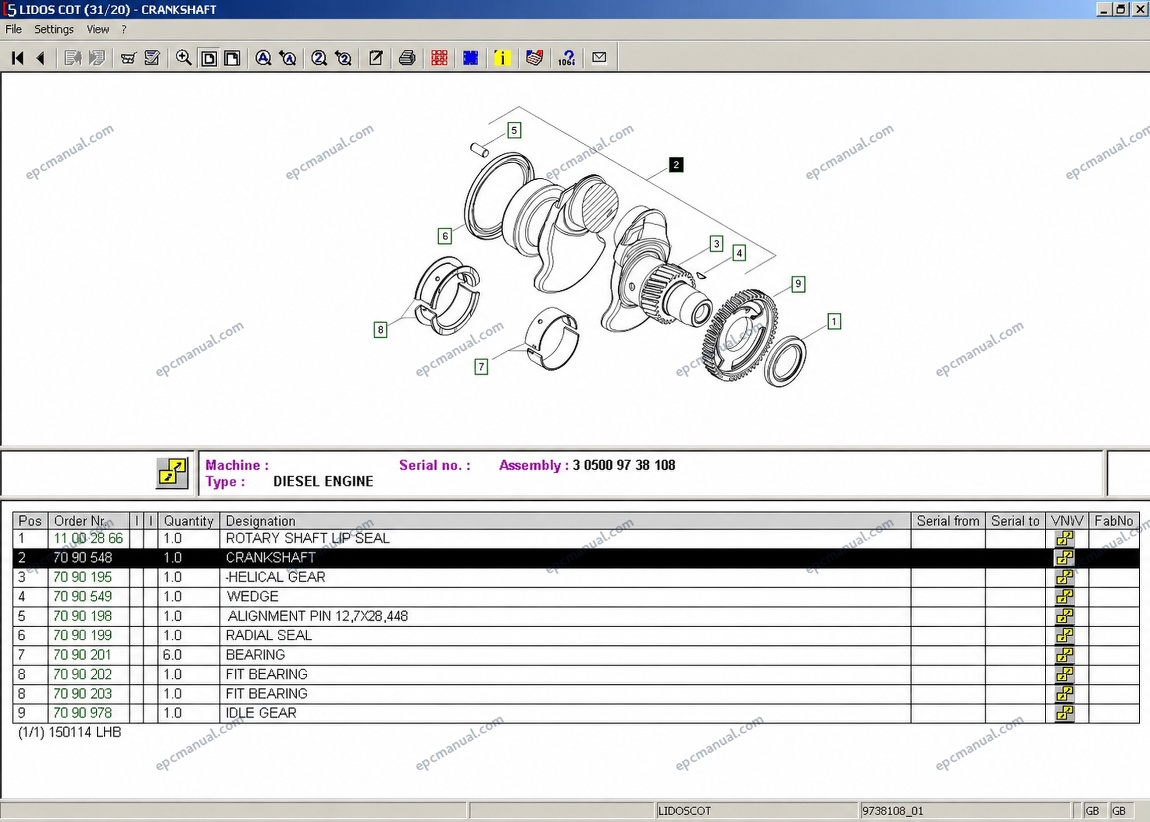This screenshot has height=822, width=1150.
Task: Click the yellow information icon
Action: (502, 58)
